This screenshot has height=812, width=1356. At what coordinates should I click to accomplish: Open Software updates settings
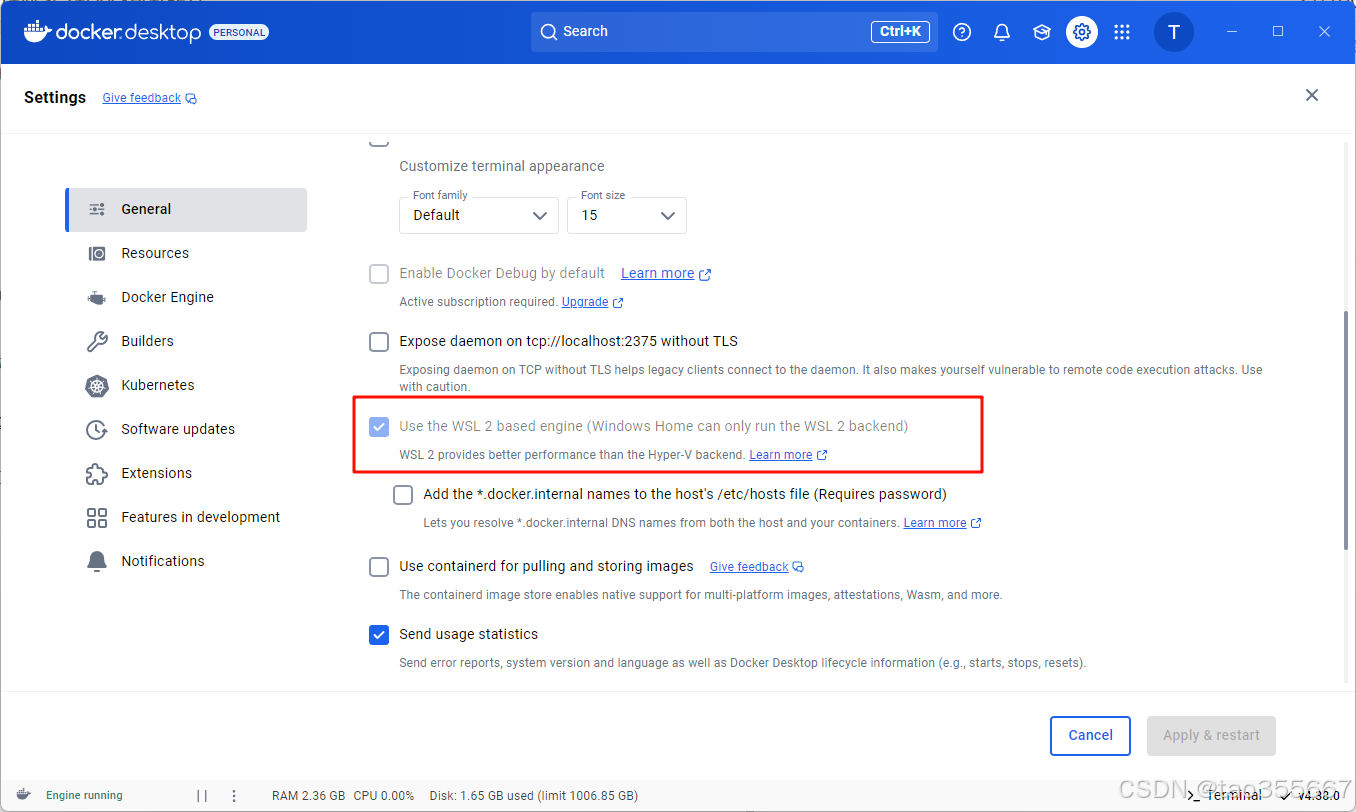pos(187,430)
